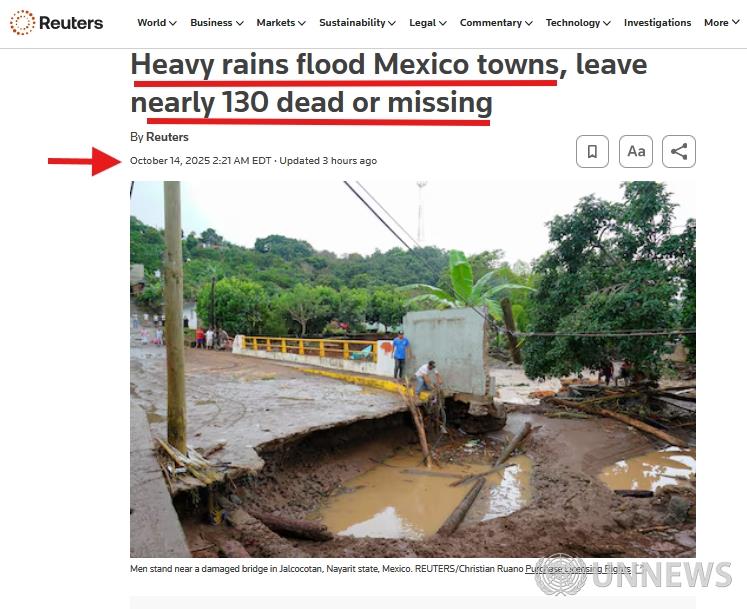This screenshot has height=609, width=747.
Task: Expand the Markets dropdown chevron
Action: [x=302, y=23]
